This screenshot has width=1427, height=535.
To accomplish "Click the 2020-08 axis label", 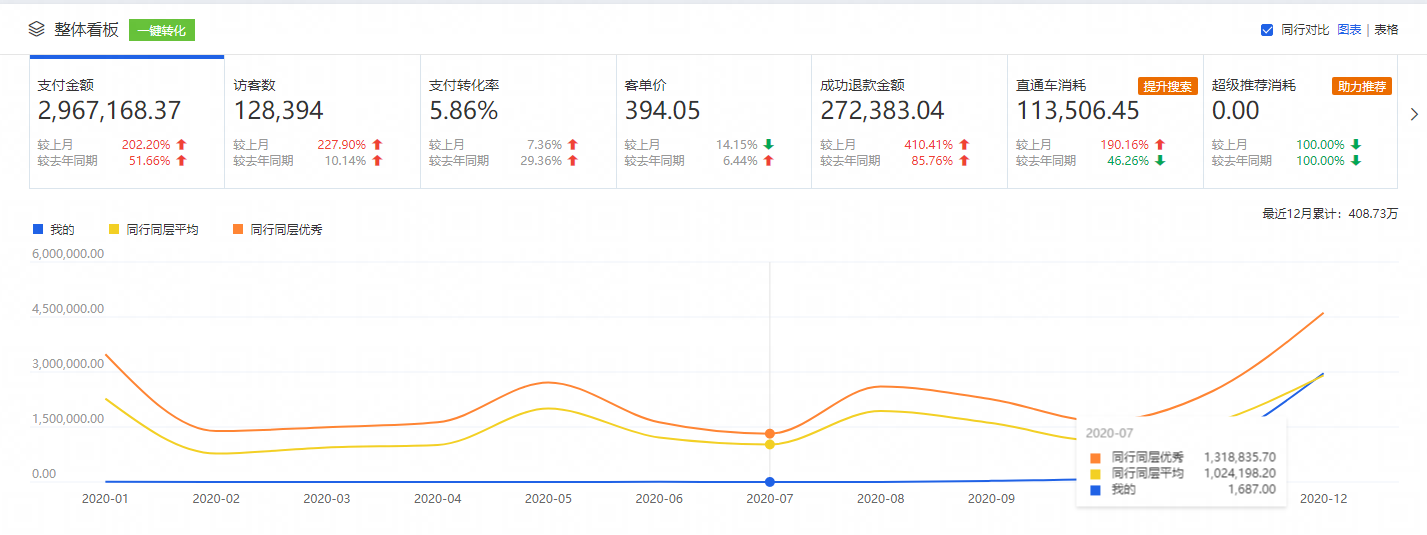I will pos(881,498).
